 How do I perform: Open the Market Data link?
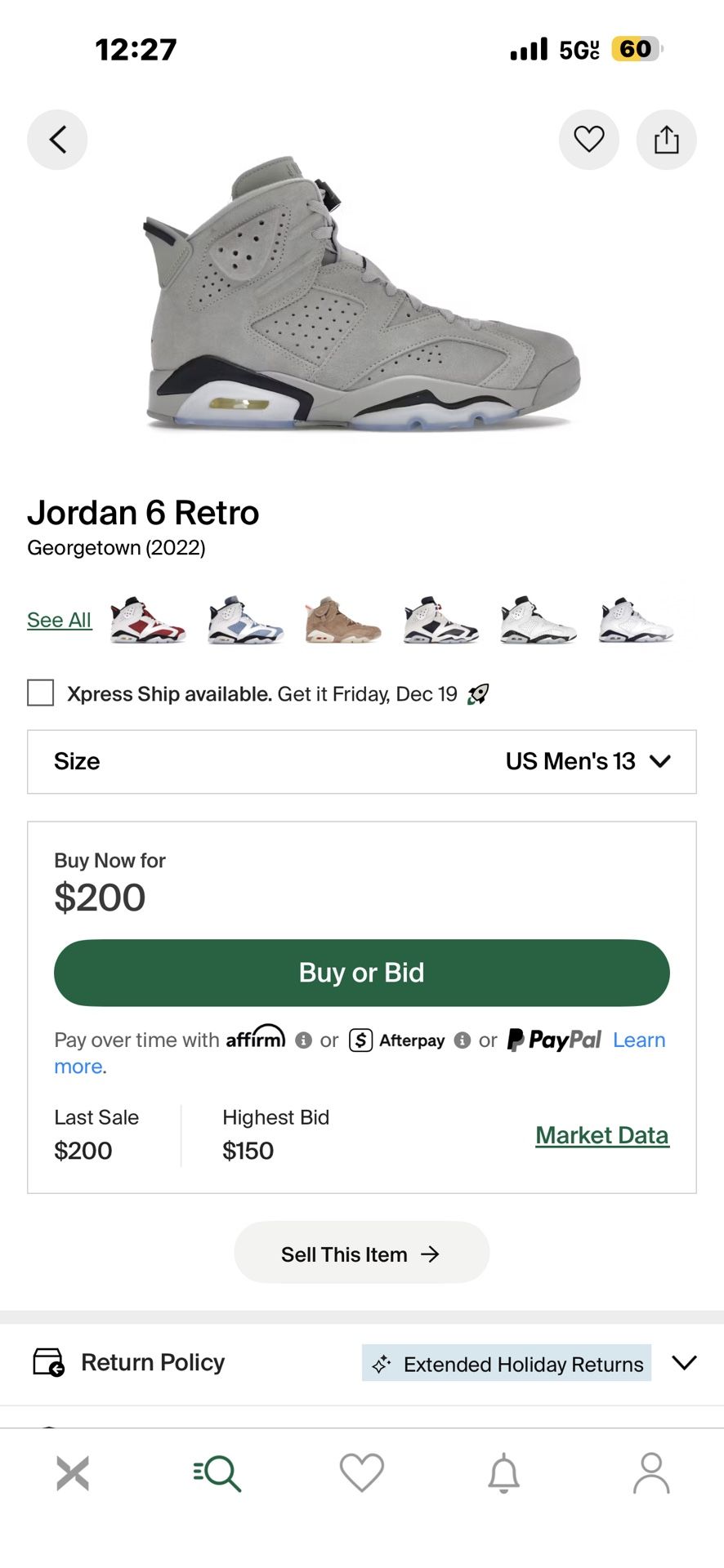(602, 1135)
